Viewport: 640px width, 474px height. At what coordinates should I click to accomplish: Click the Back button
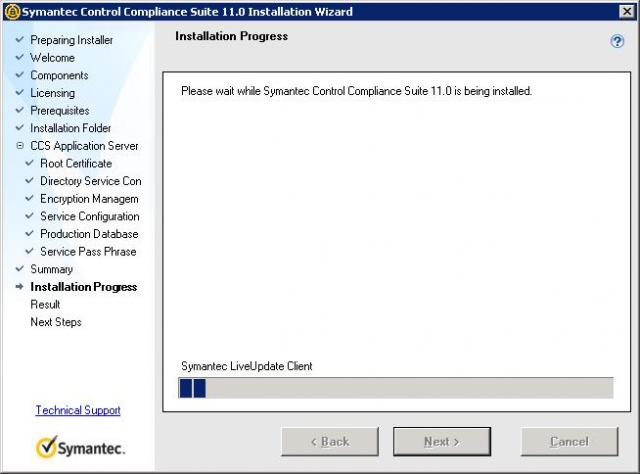[330, 441]
